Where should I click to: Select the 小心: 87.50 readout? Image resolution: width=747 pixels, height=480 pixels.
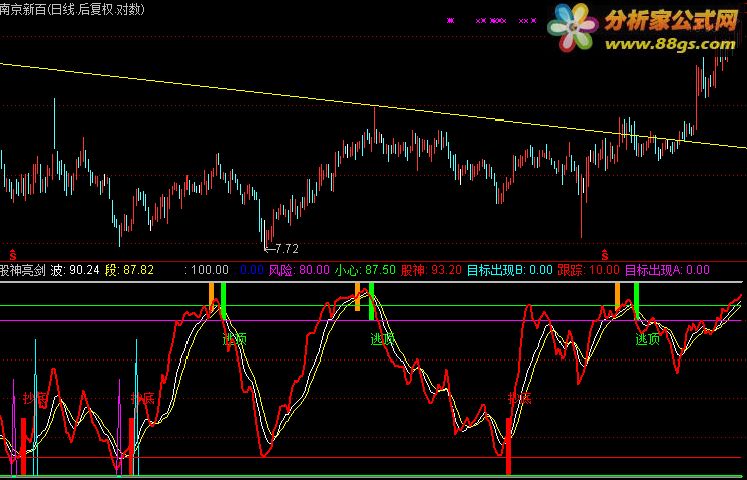[x=365, y=270]
